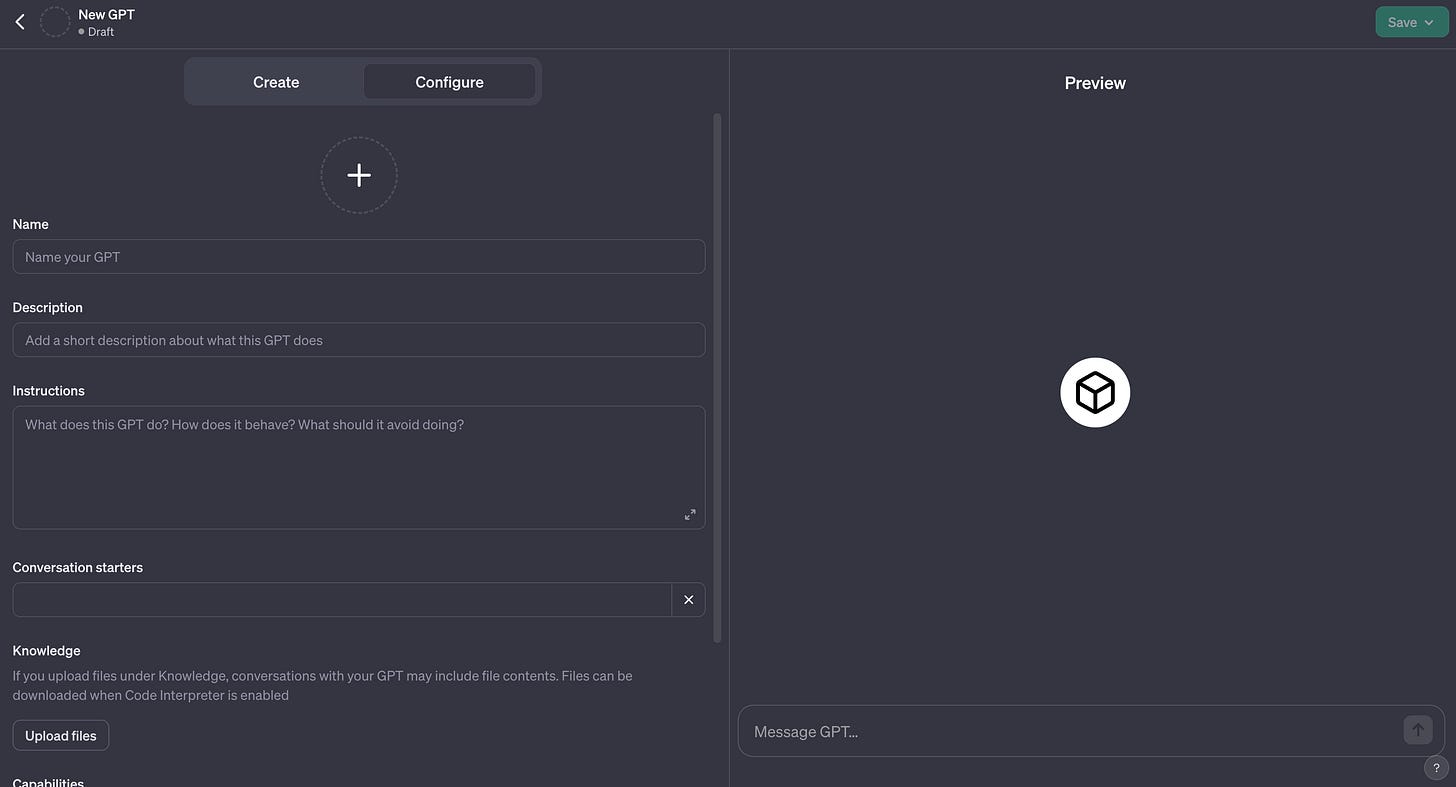Viewport: 1456px width, 787px height.
Task: Add a profile image with the plus icon
Action: (x=359, y=175)
